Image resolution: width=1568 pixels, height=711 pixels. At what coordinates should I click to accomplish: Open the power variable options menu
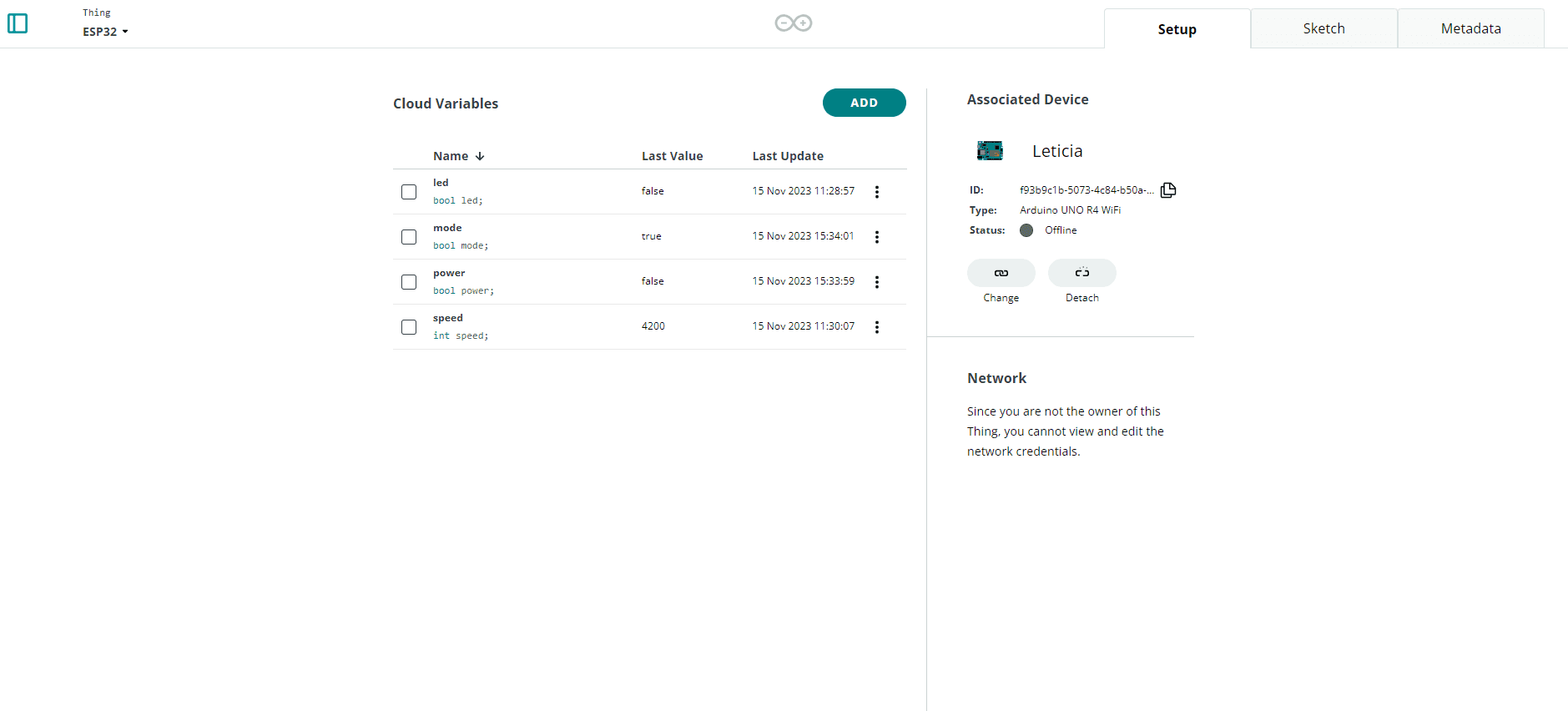tap(876, 282)
